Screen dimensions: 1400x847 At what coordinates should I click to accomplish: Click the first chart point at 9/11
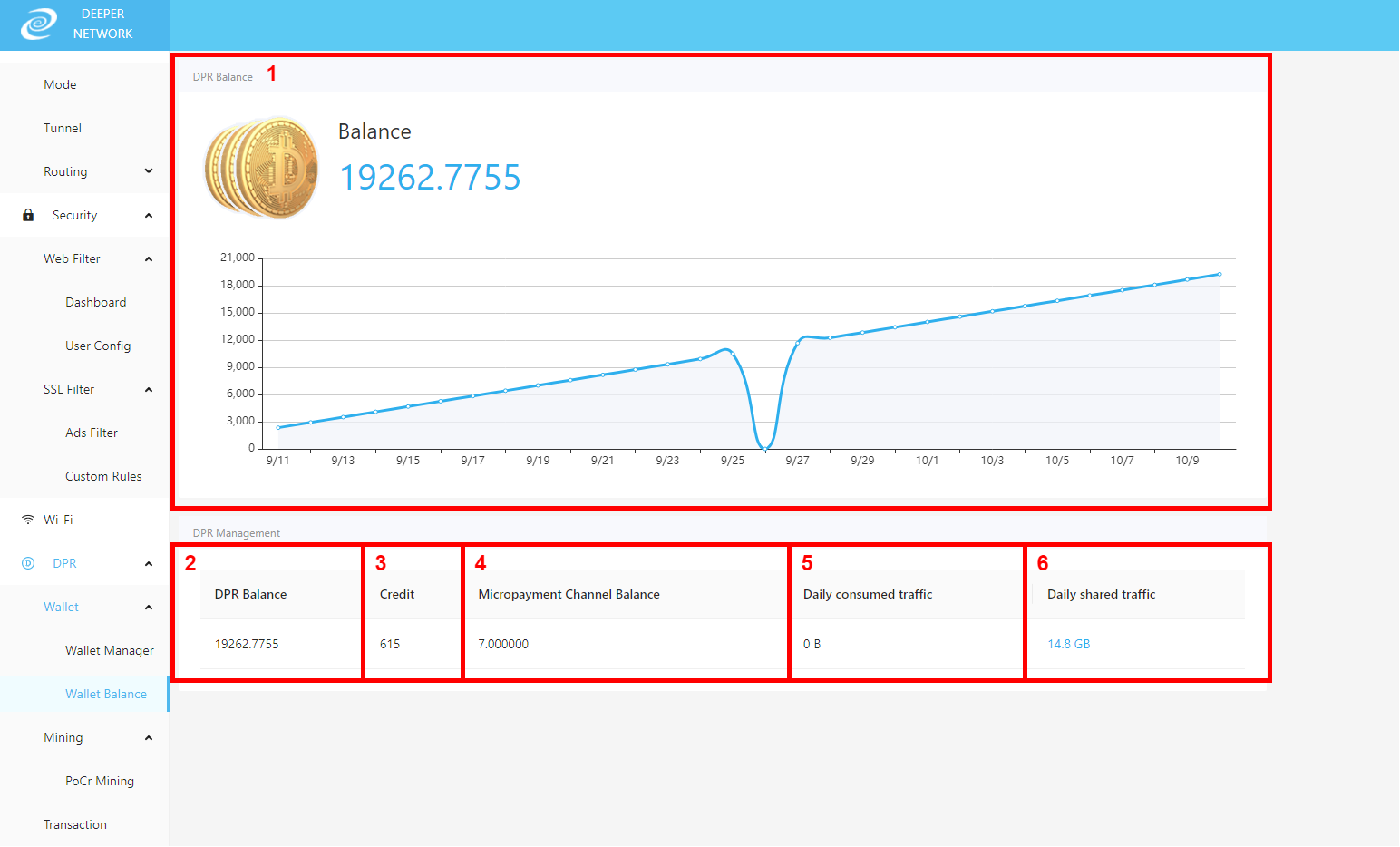tap(278, 427)
